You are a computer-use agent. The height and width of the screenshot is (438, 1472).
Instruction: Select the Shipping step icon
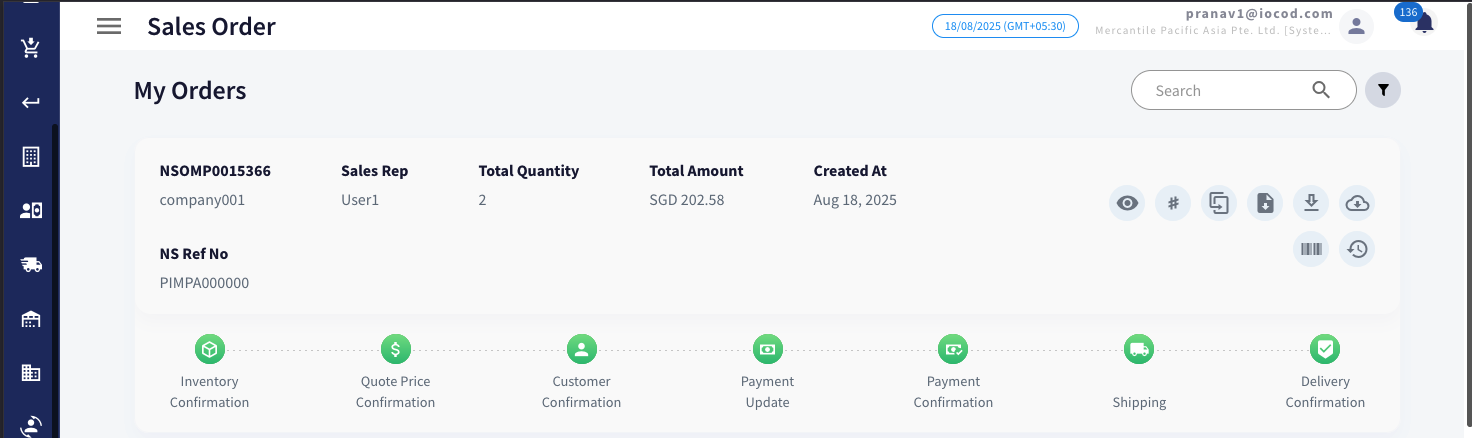(1139, 349)
